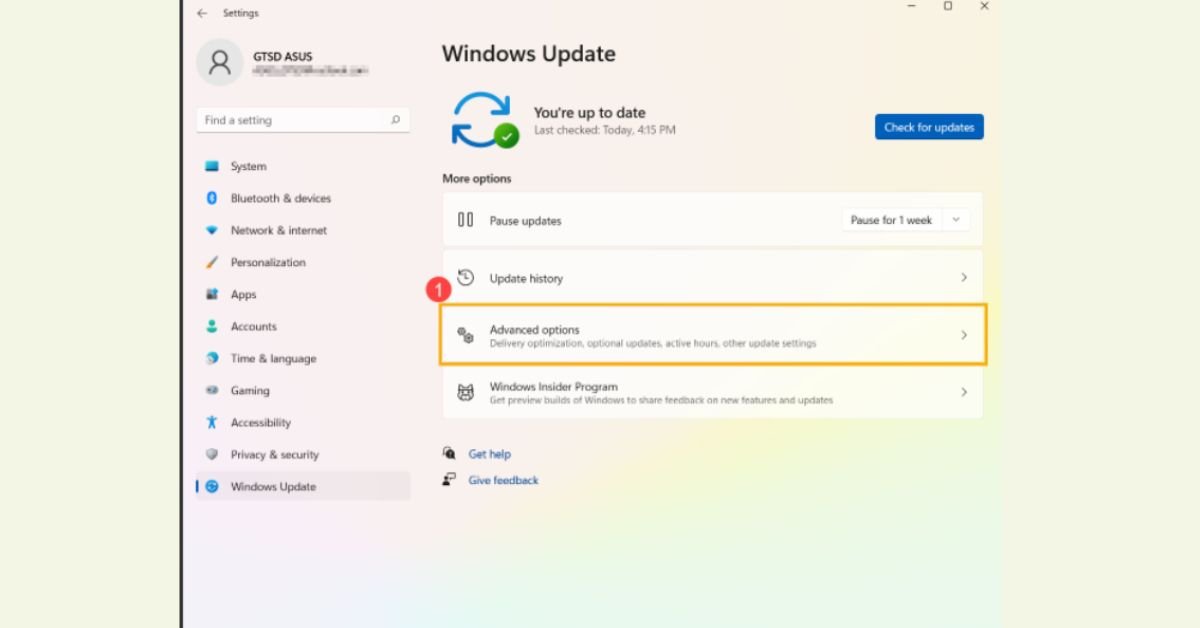Open Network & internet settings
This screenshot has height=628, width=1200.
point(303,230)
